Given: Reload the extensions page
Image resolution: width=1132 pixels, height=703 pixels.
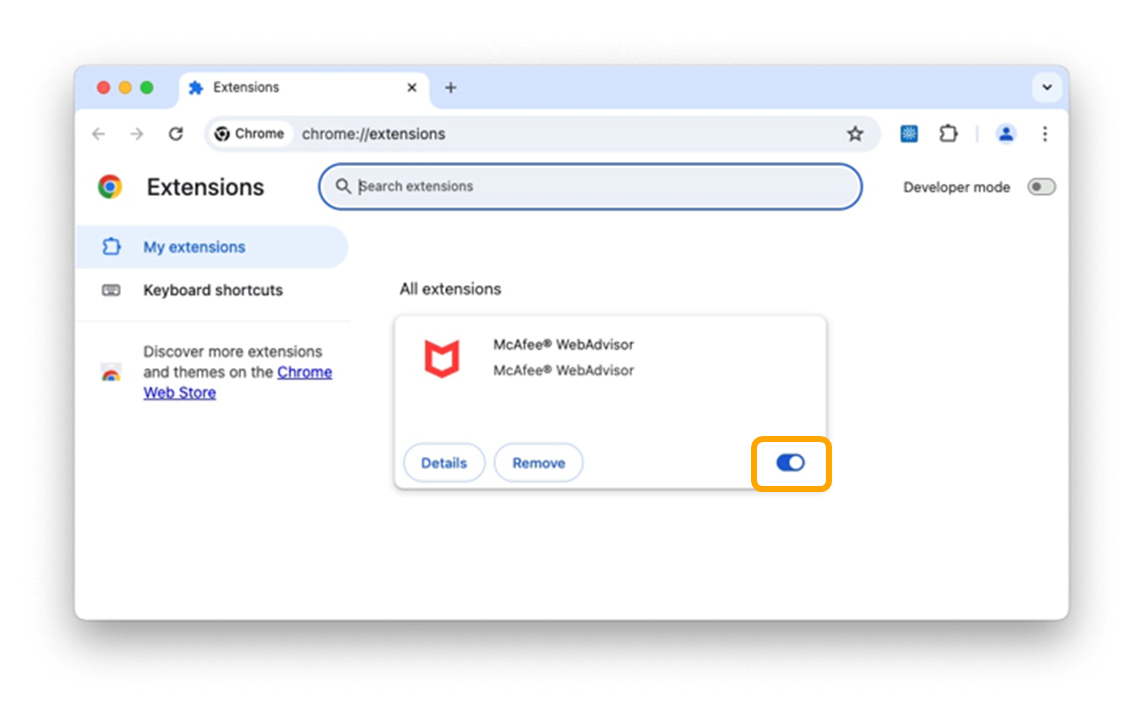Looking at the screenshot, I should [x=176, y=134].
